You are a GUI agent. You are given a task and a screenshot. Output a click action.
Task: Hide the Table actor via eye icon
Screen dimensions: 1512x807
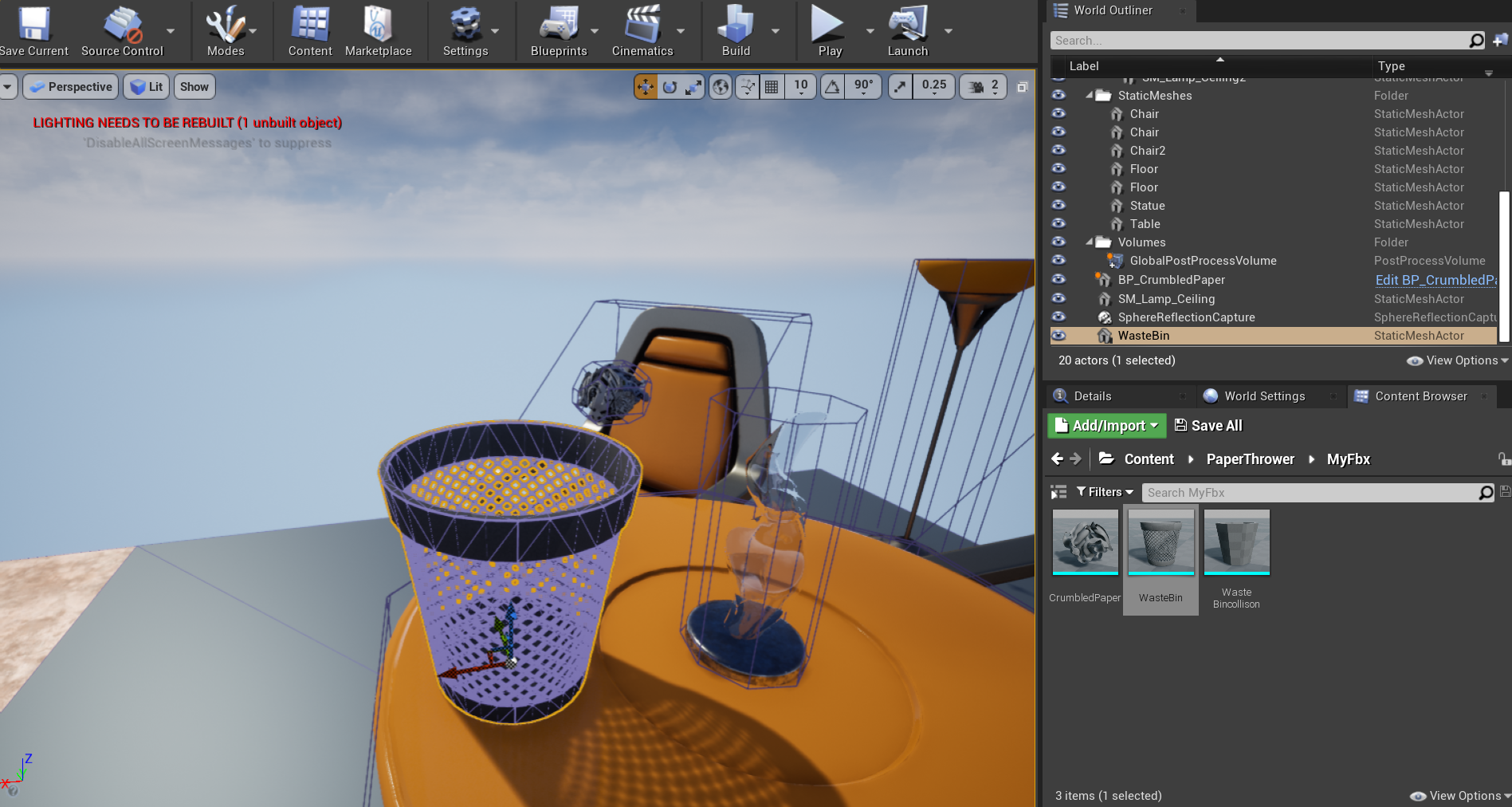1058,223
